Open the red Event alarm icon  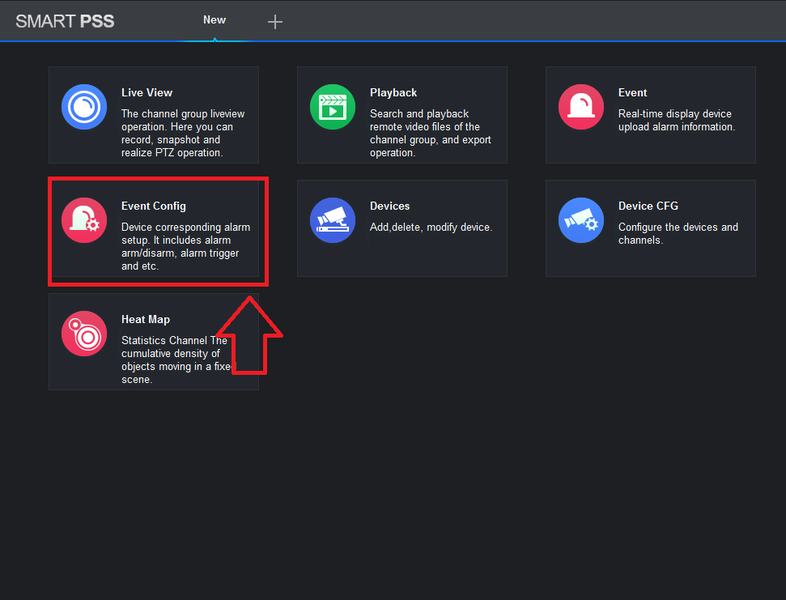pyautogui.click(x=581, y=107)
